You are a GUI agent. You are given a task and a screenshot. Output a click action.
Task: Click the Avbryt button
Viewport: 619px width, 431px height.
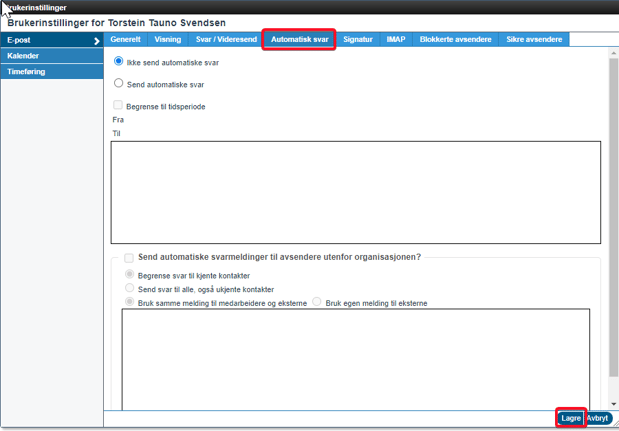pos(598,419)
